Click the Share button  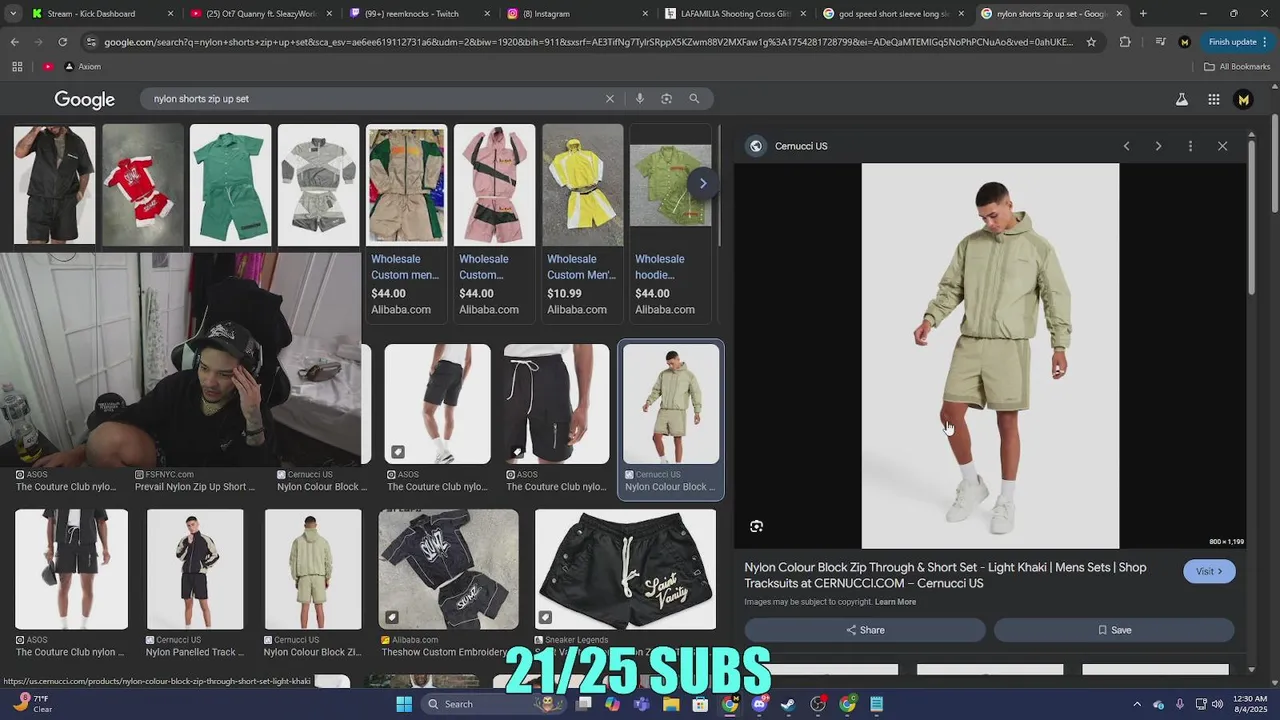(865, 630)
